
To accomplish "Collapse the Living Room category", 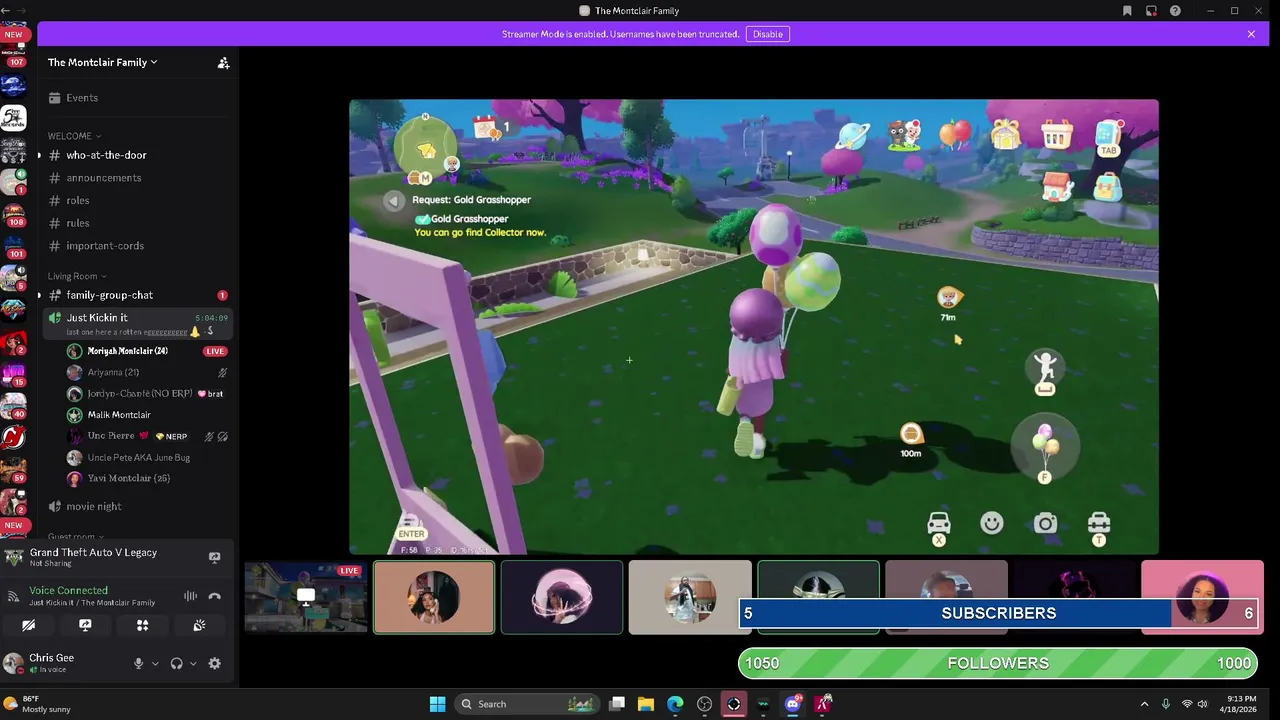I will point(77,276).
